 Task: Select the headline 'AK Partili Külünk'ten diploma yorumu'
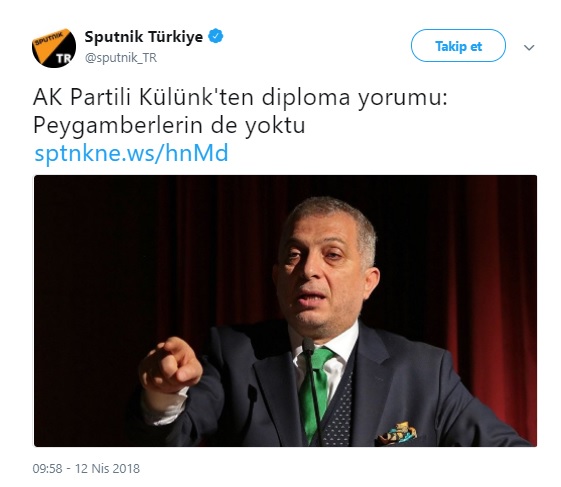click(240, 97)
